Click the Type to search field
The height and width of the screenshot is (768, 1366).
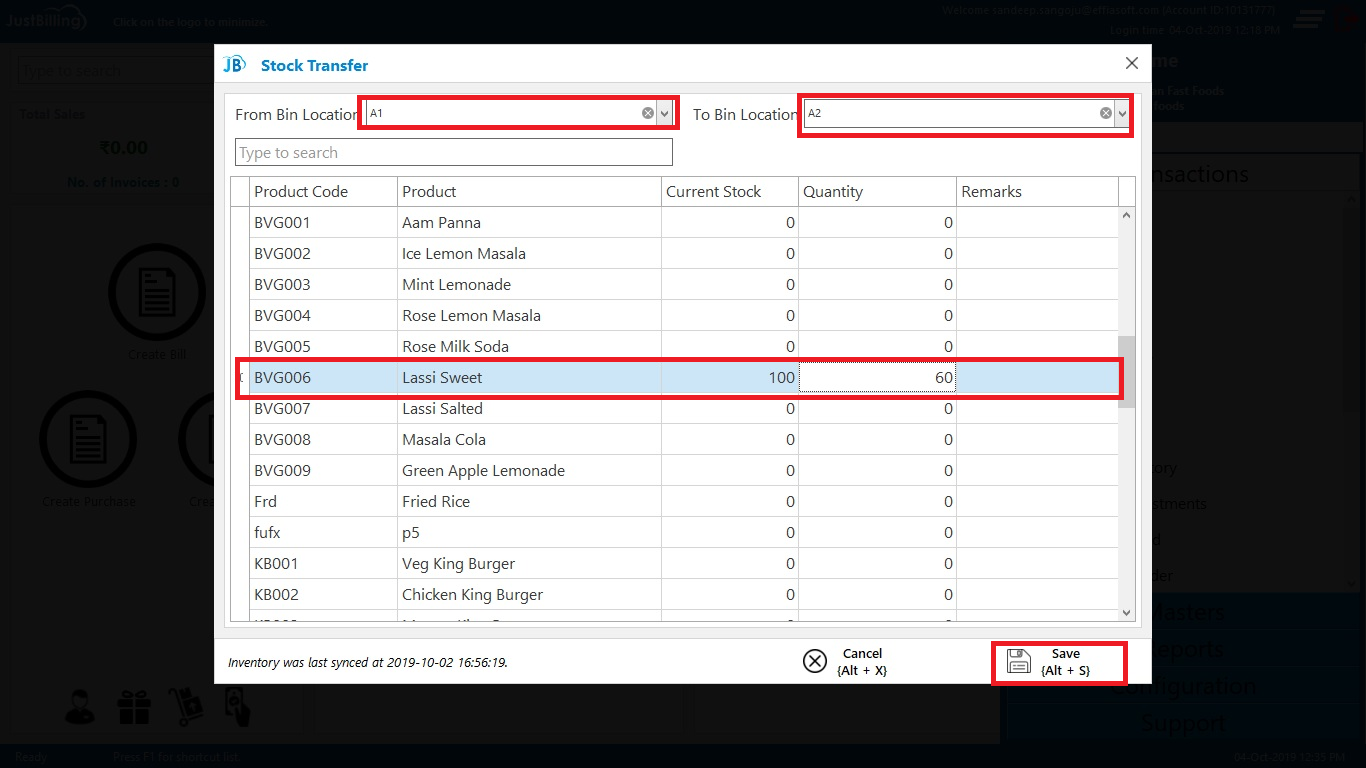coord(453,153)
